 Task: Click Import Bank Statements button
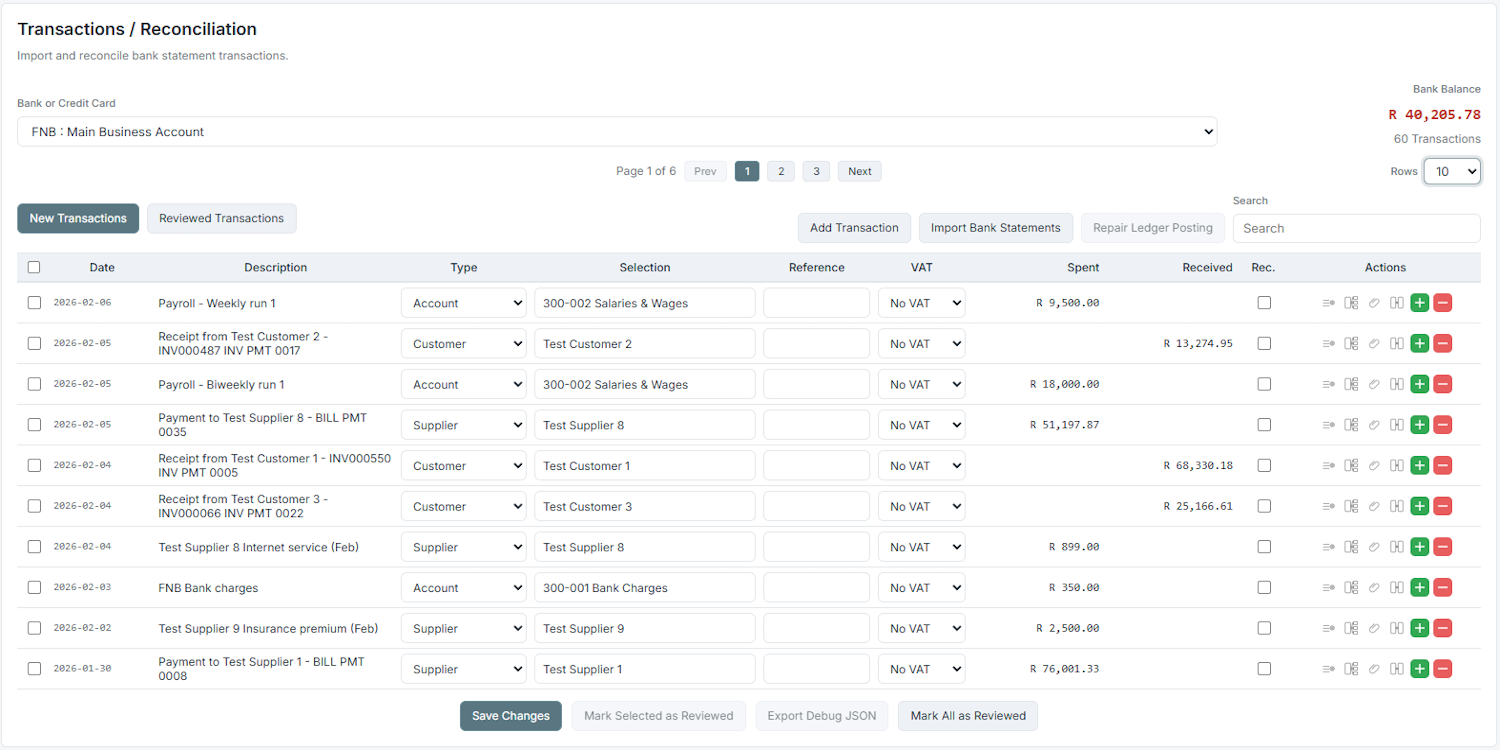[995, 228]
